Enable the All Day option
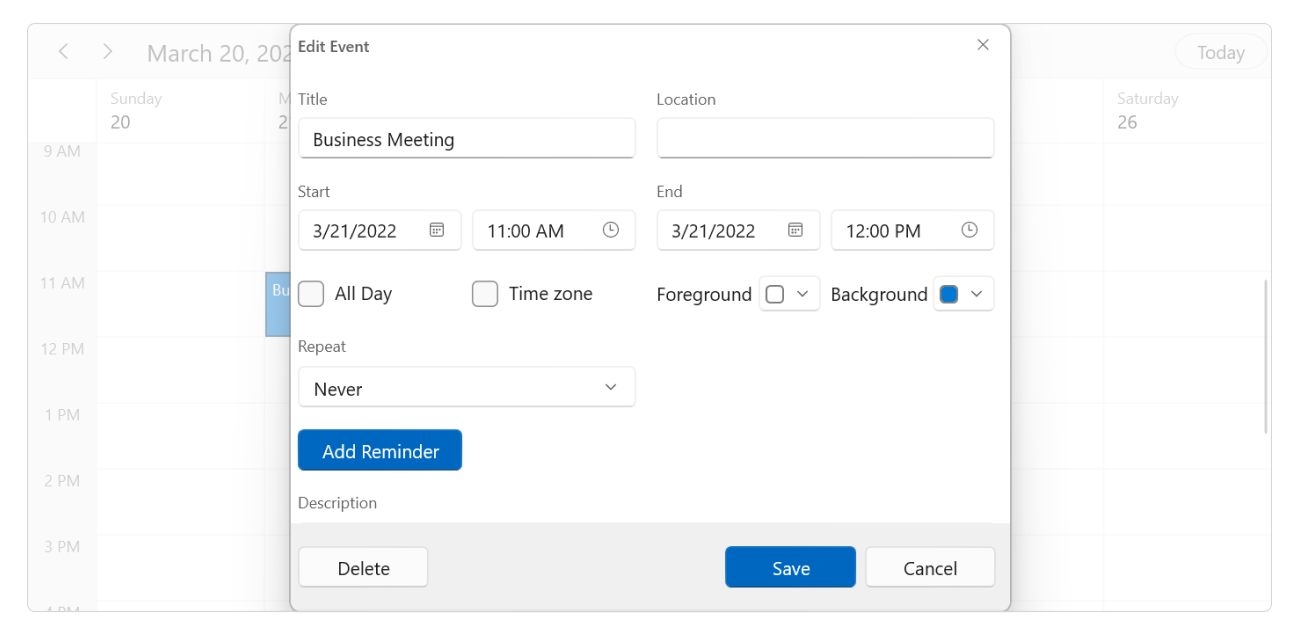Image resolution: width=1300 pixels, height=636 pixels. click(x=310, y=293)
